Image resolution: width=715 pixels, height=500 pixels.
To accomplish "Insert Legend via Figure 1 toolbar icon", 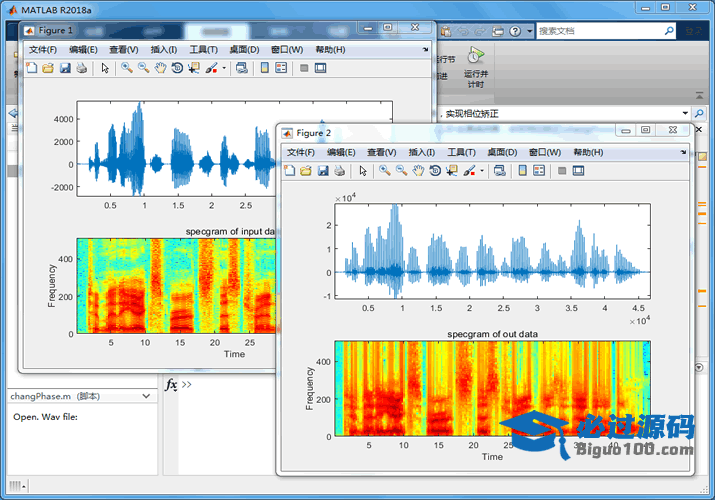I will (x=281, y=68).
